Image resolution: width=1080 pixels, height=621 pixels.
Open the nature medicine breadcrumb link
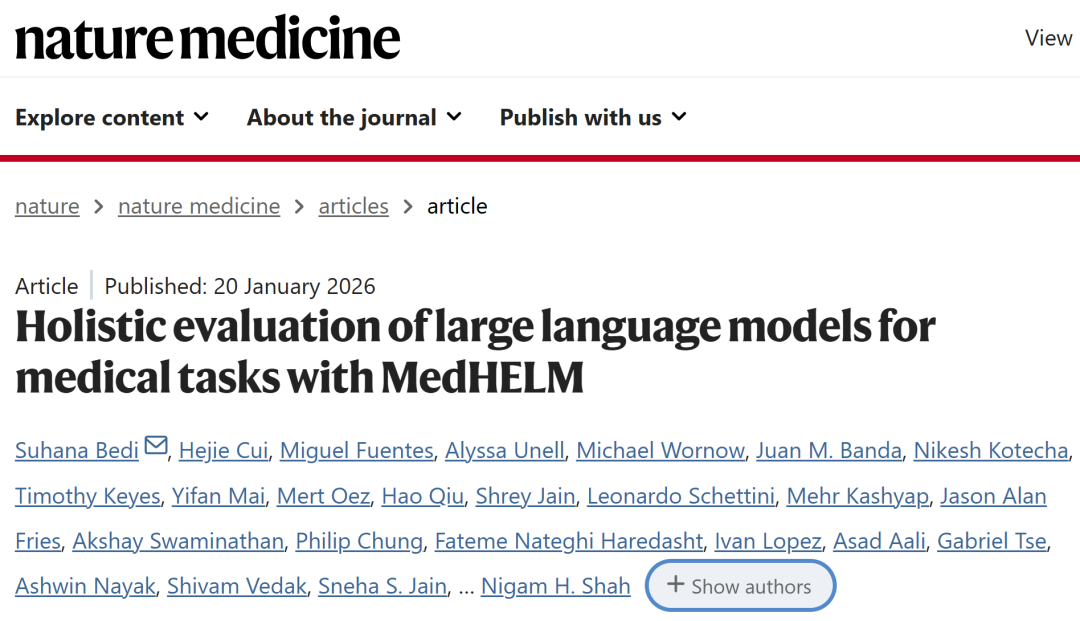(199, 206)
